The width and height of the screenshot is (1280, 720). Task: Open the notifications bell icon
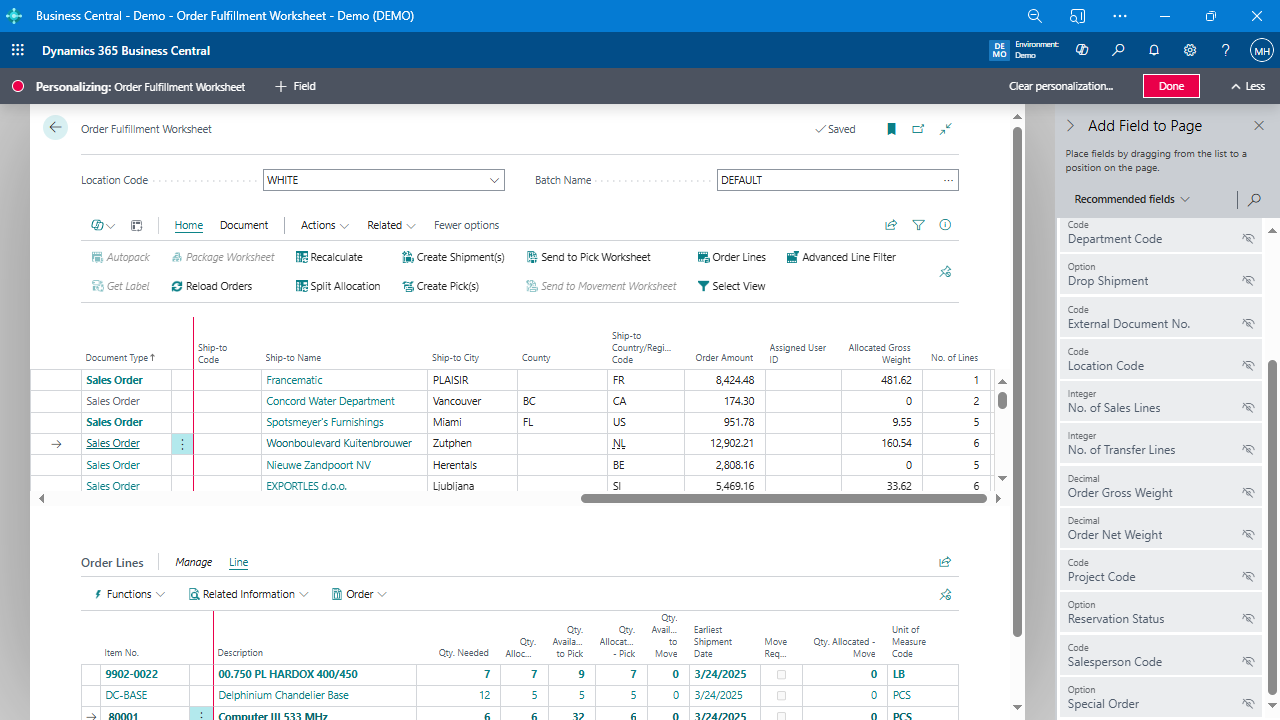(x=1154, y=50)
